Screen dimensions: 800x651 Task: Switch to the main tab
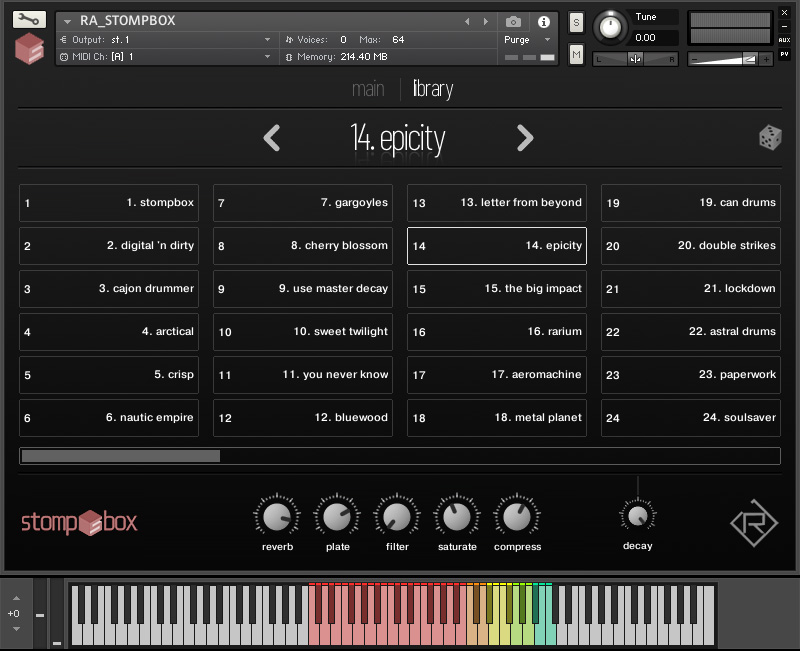click(368, 89)
